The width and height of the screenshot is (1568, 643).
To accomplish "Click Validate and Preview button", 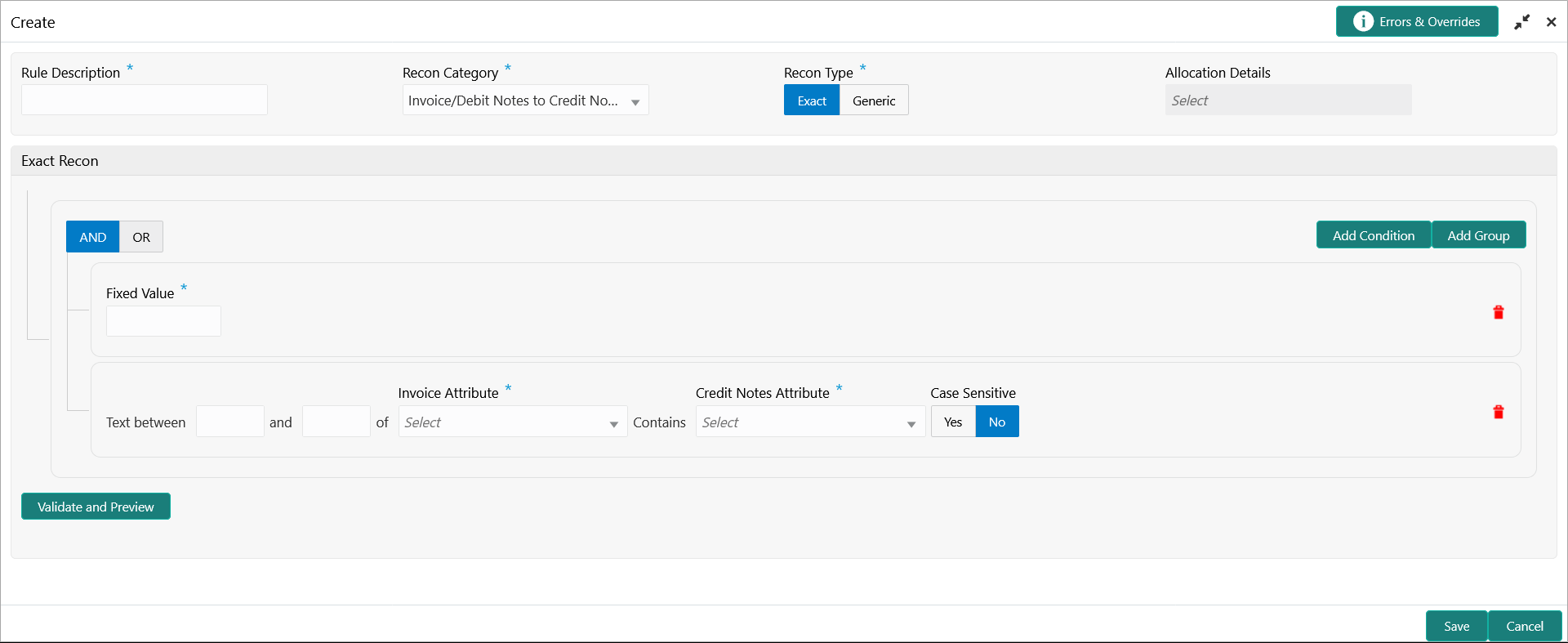I will coord(96,507).
